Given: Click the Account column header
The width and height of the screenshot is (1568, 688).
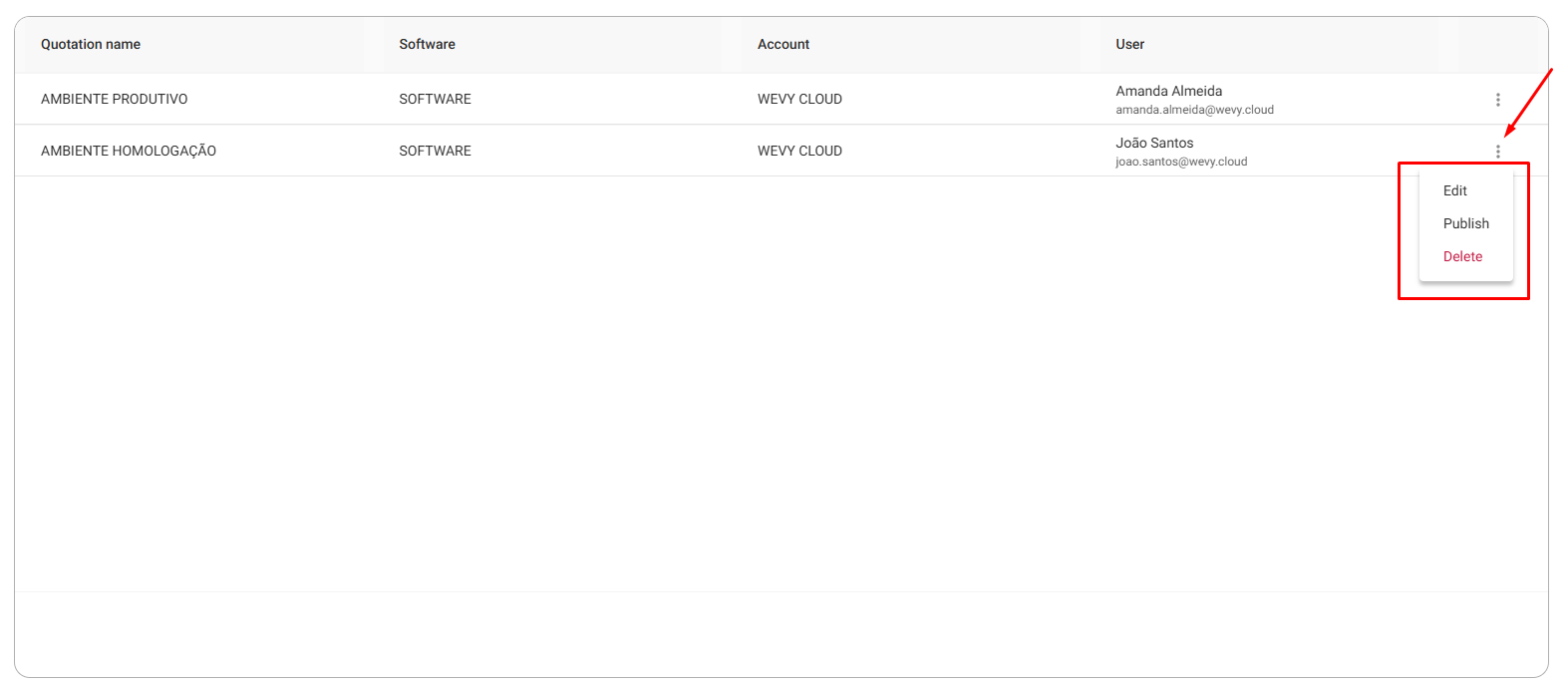Looking at the screenshot, I should (784, 44).
